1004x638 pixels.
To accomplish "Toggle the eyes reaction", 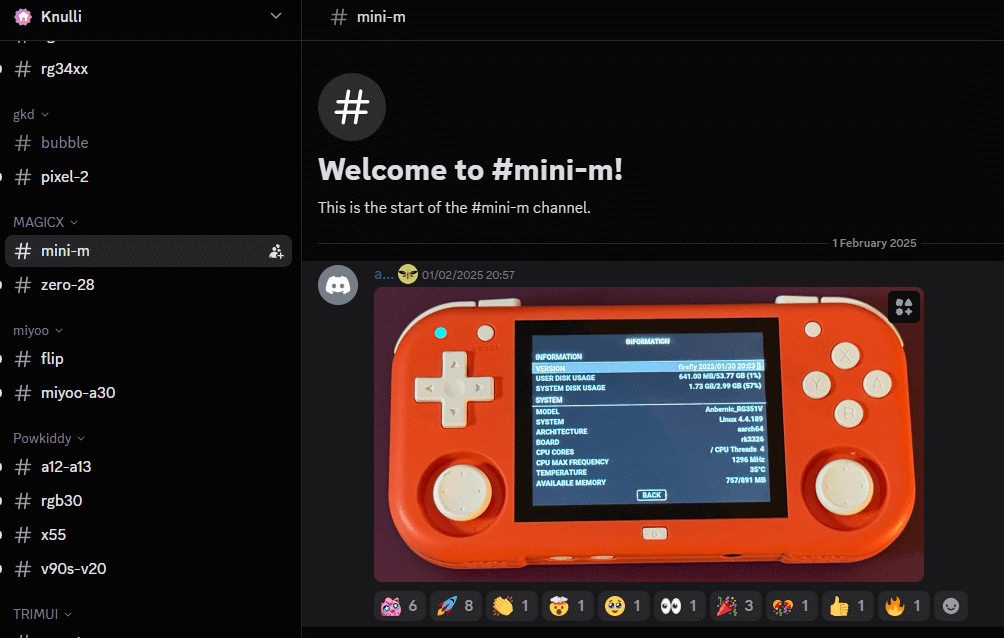I will [x=679, y=606].
